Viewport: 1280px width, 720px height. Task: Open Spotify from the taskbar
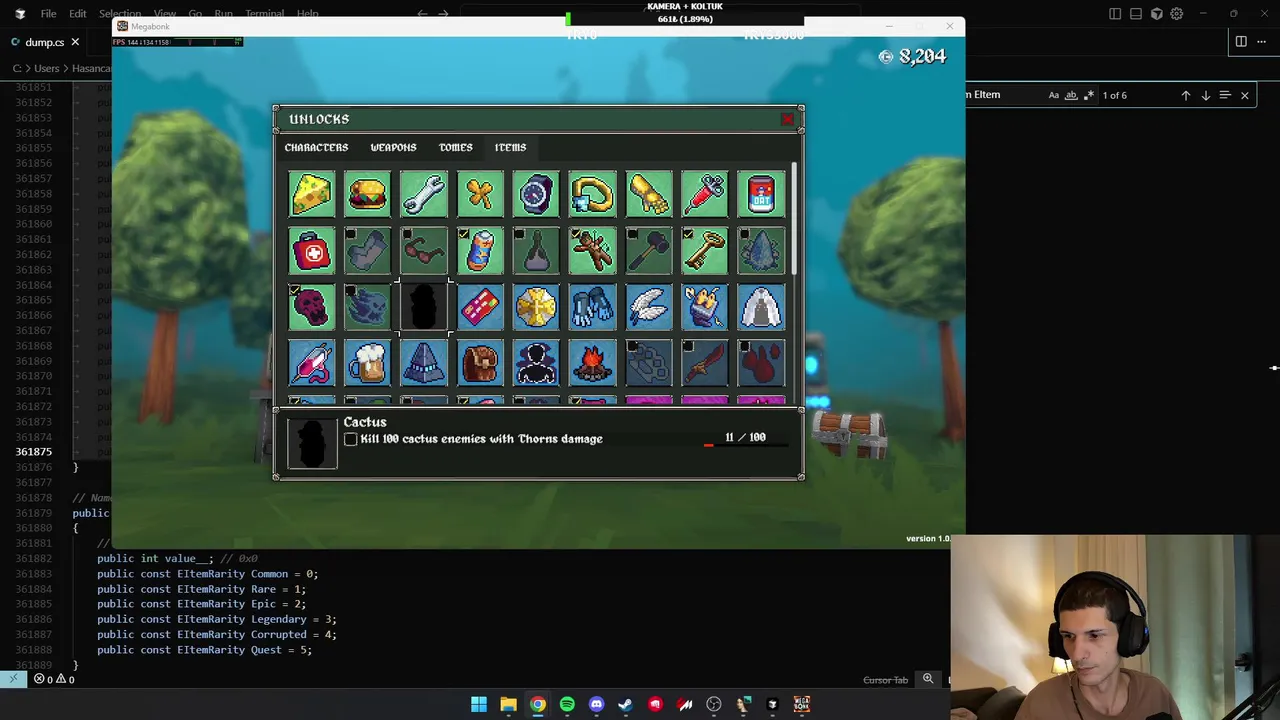tap(567, 704)
